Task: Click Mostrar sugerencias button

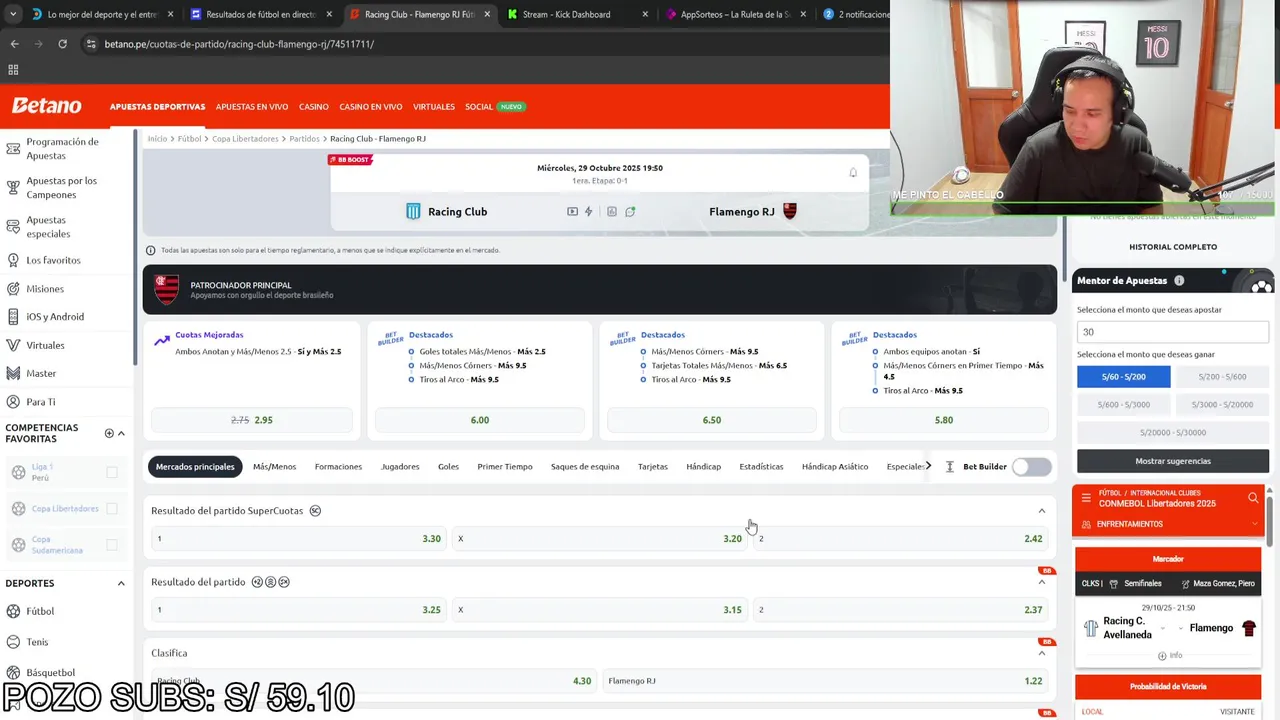Action: coord(1173,461)
